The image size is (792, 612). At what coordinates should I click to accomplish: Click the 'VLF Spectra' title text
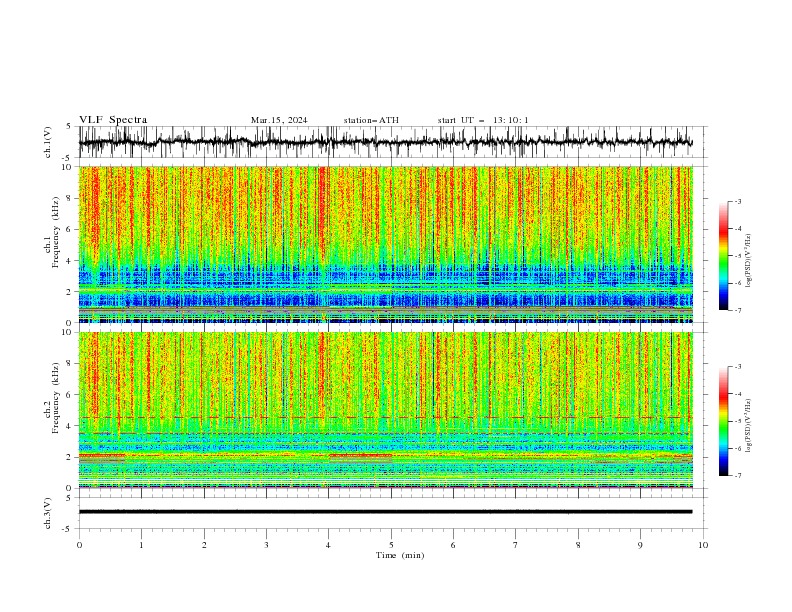tap(113, 120)
